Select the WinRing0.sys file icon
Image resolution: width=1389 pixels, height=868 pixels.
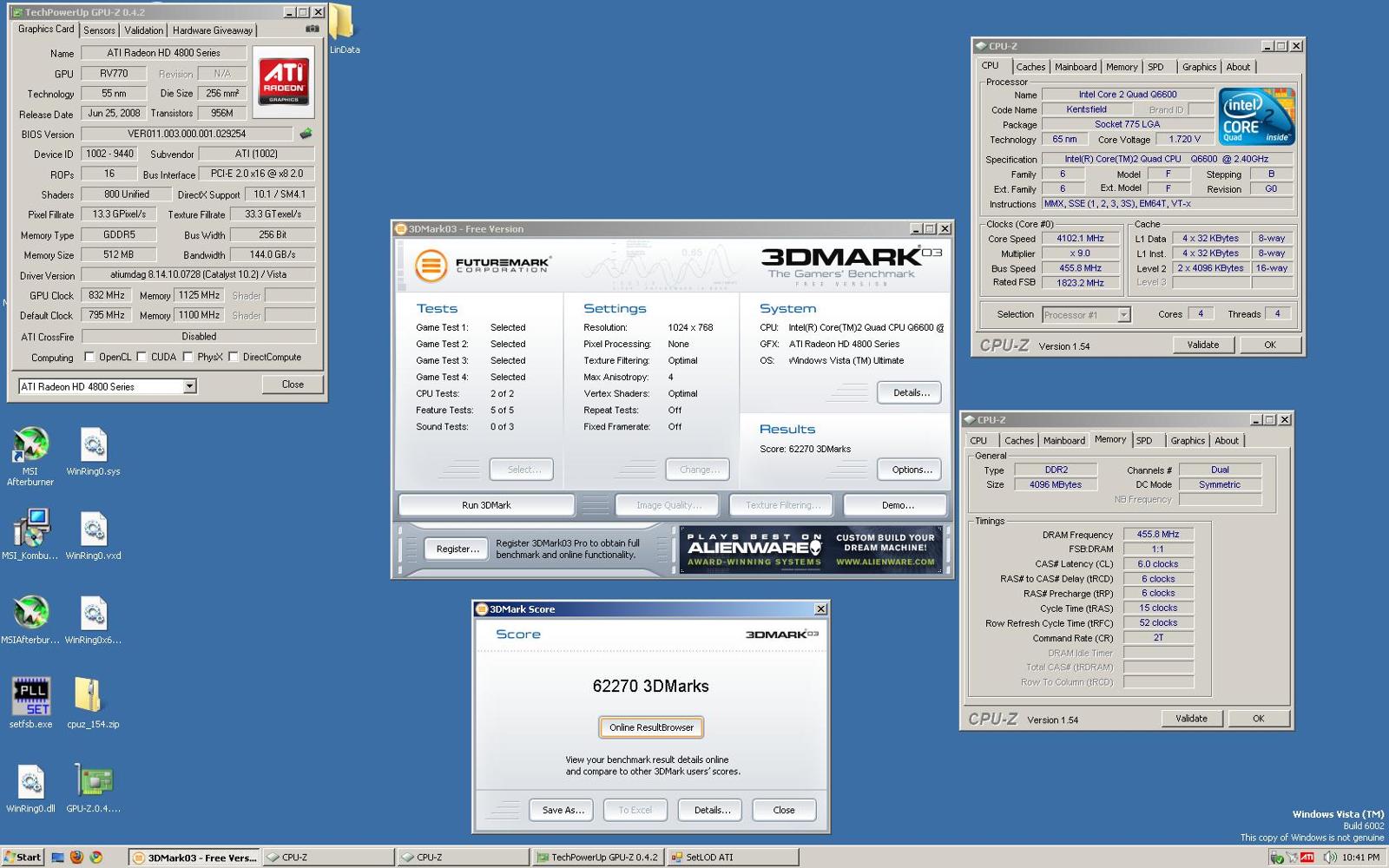pos(93,451)
